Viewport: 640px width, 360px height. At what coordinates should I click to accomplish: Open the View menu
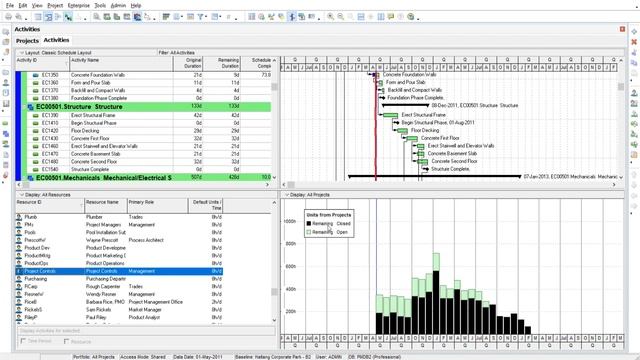37,5
